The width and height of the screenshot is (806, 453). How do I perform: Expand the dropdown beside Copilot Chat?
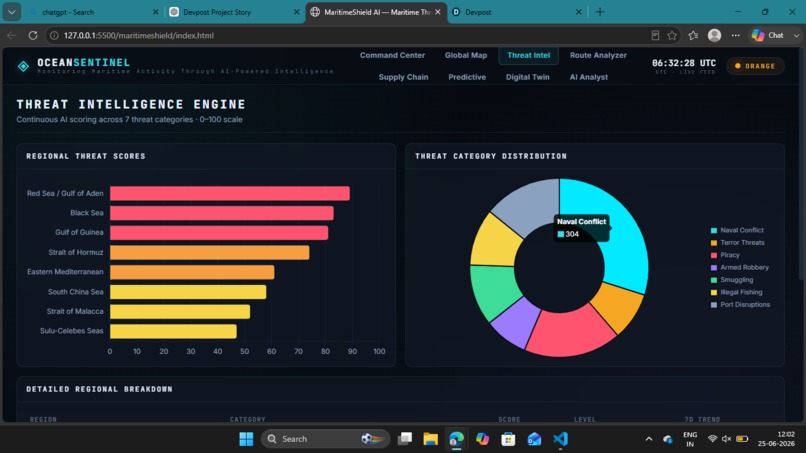[796, 35]
